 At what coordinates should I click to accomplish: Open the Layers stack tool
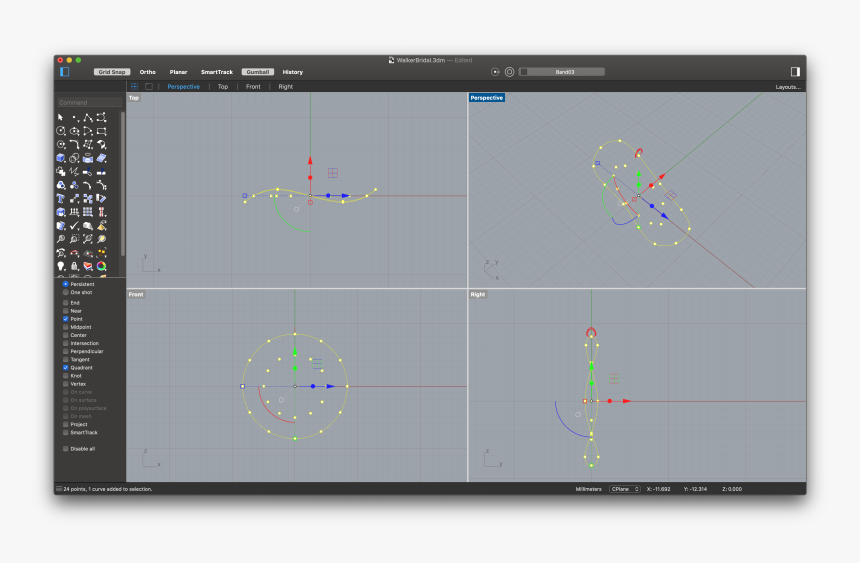tap(88, 266)
